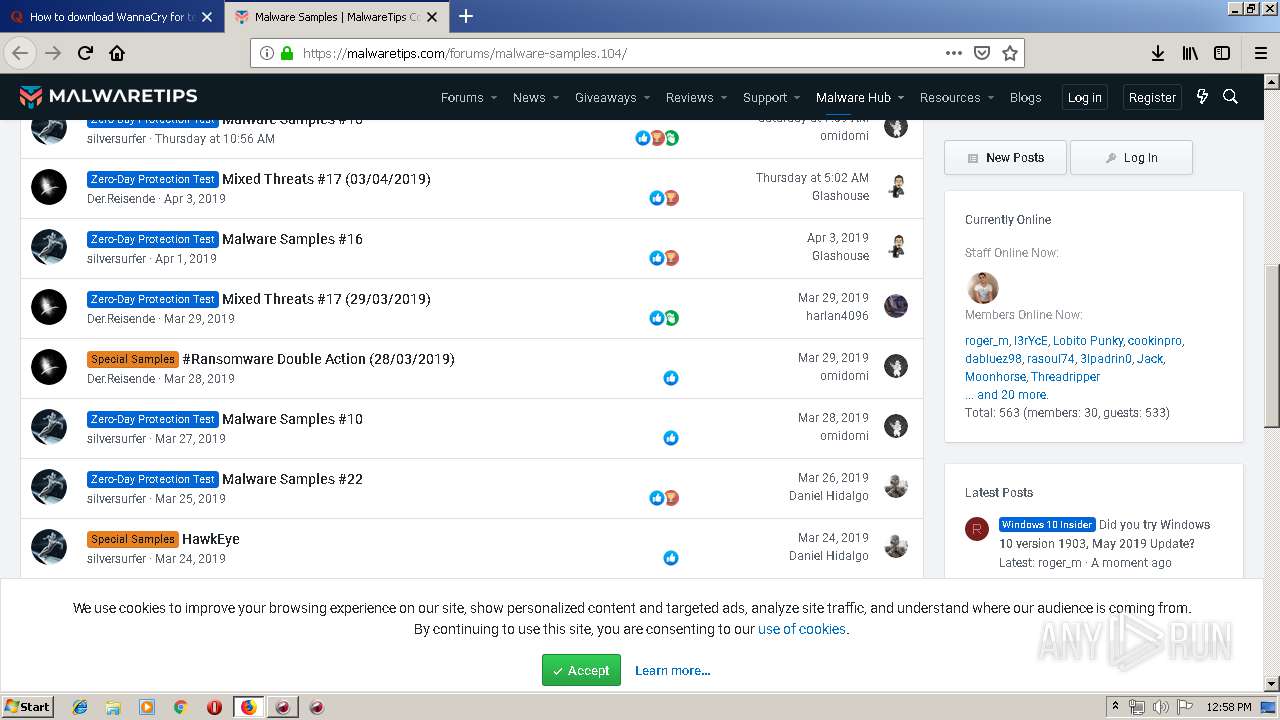Viewport: 1280px width, 720px height.
Task: Click the 12:58 PM taskbar clock
Action: point(1229,707)
